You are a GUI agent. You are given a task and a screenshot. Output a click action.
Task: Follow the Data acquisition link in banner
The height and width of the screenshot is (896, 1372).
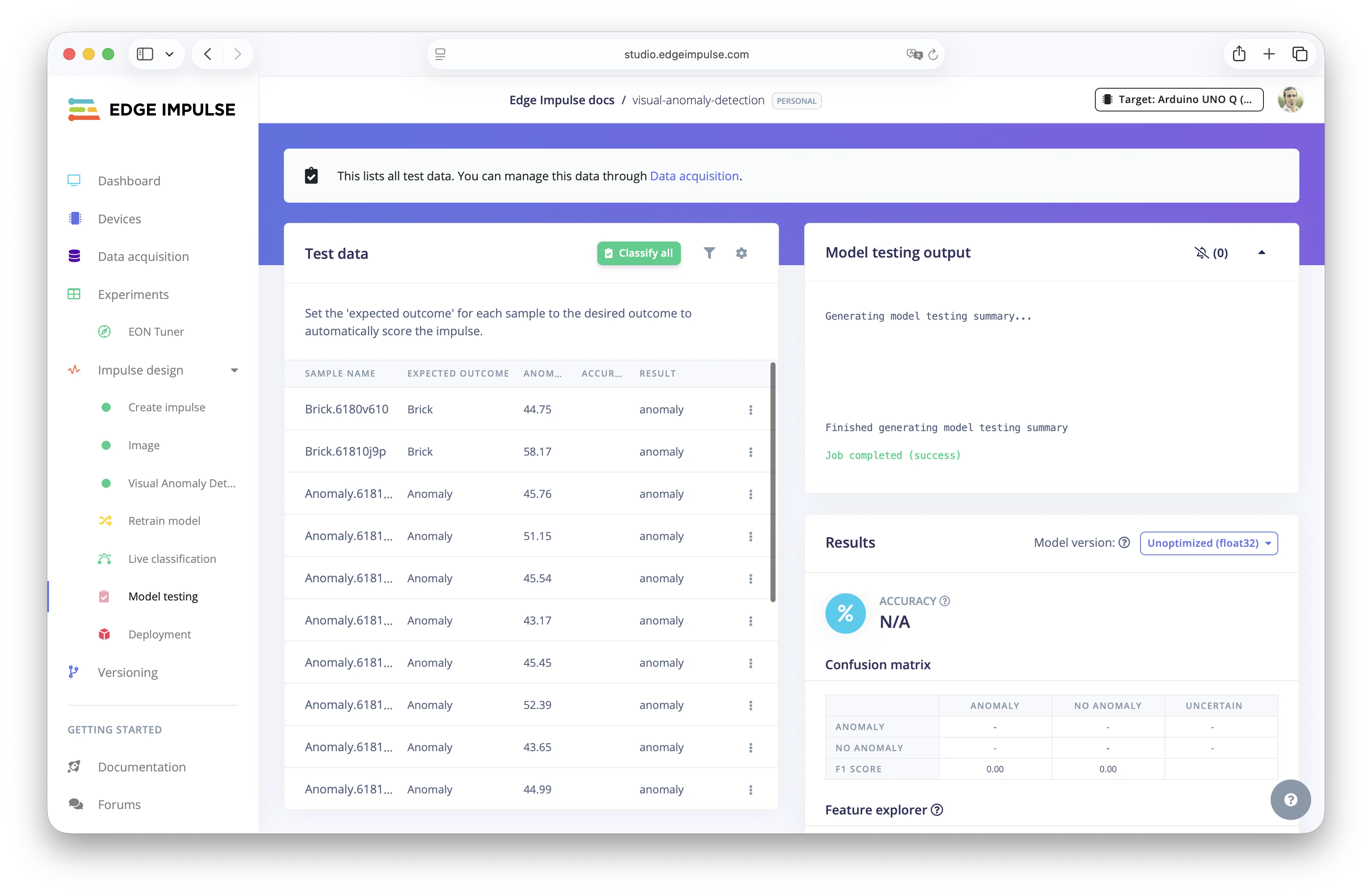(694, 176)
